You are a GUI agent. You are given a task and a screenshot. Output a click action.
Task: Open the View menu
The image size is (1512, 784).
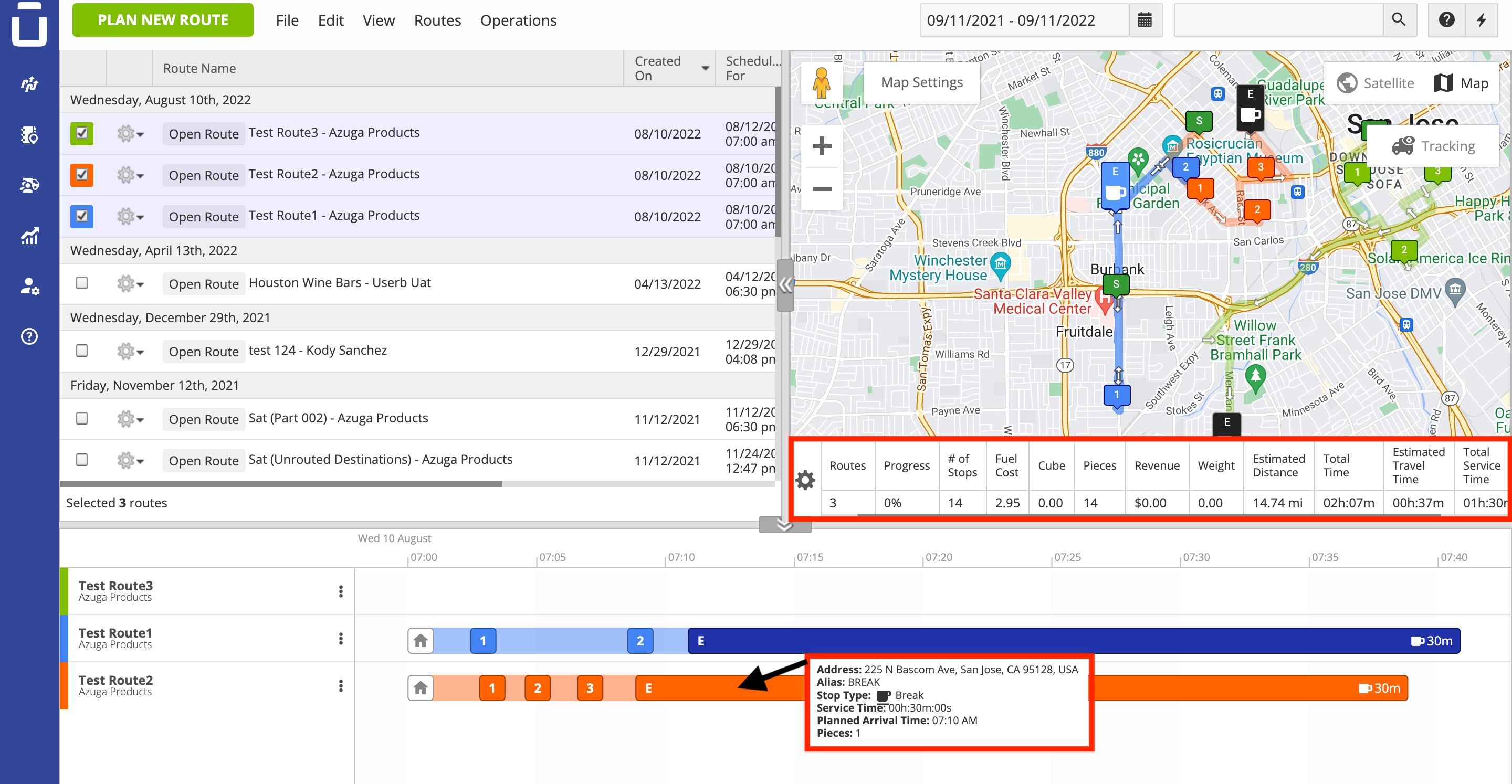(x=379, y=20)
